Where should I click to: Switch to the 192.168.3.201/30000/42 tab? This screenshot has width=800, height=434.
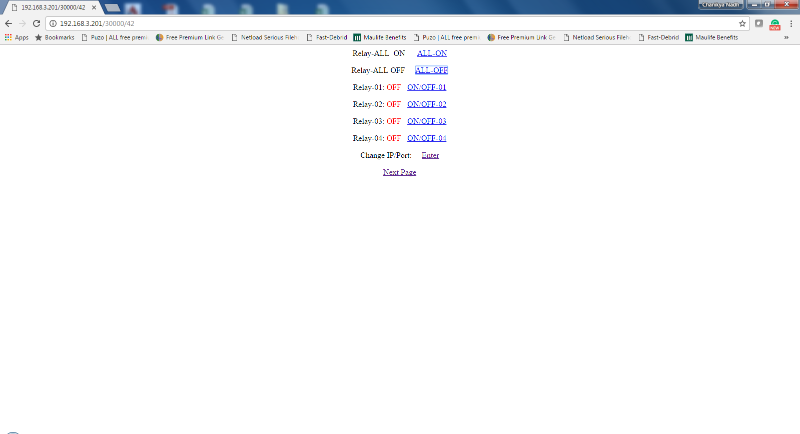click(x=53, y=8)
